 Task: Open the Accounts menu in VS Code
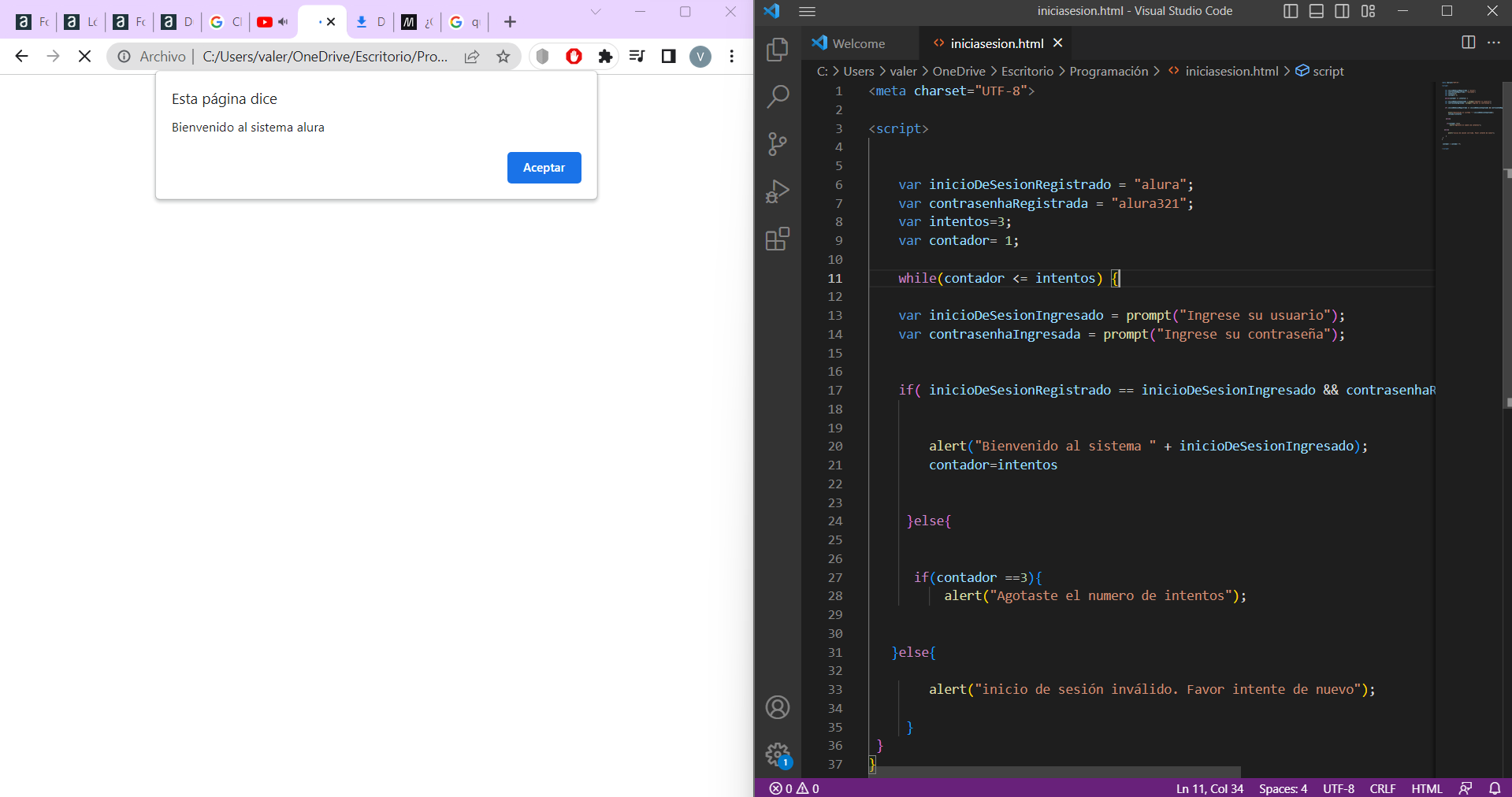[x=778, y=707]
